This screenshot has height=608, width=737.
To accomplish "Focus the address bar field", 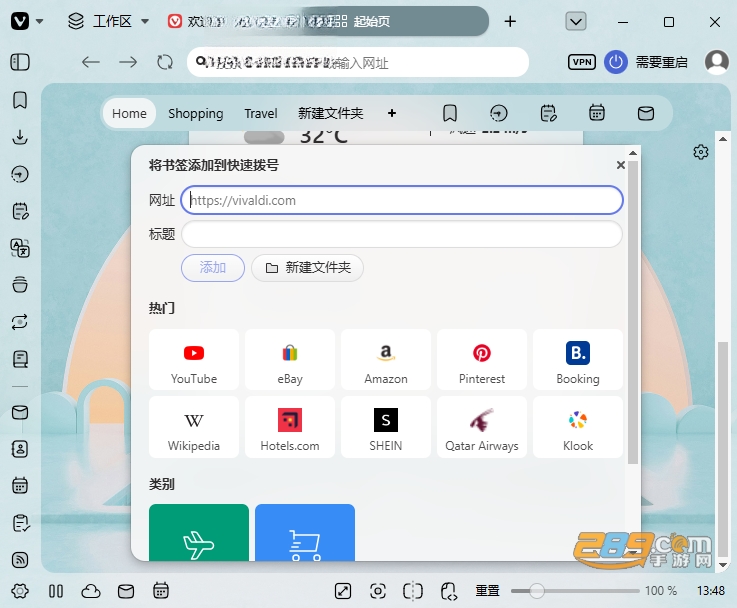I will [358, 62].
